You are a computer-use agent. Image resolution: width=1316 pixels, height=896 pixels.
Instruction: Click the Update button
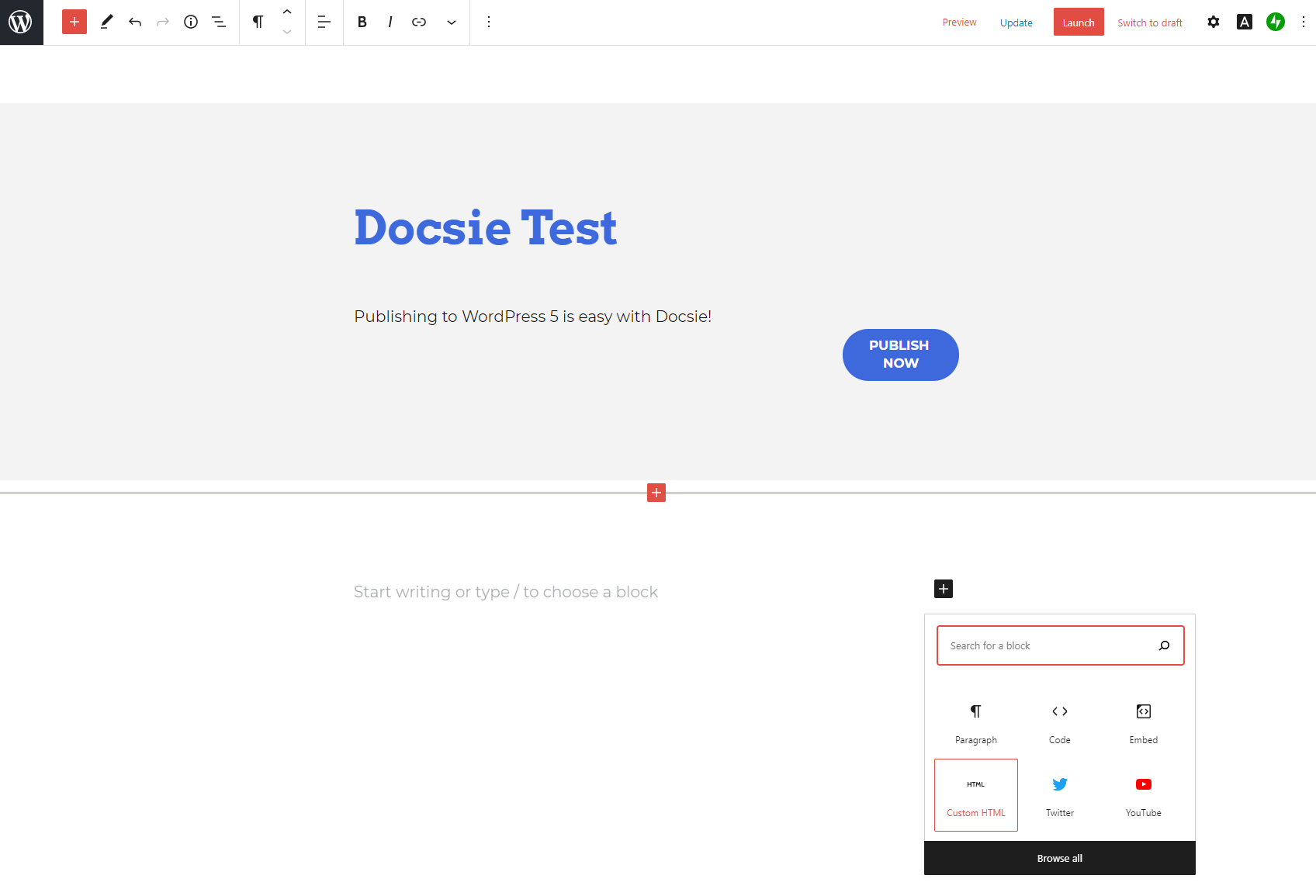[1016, 22]
